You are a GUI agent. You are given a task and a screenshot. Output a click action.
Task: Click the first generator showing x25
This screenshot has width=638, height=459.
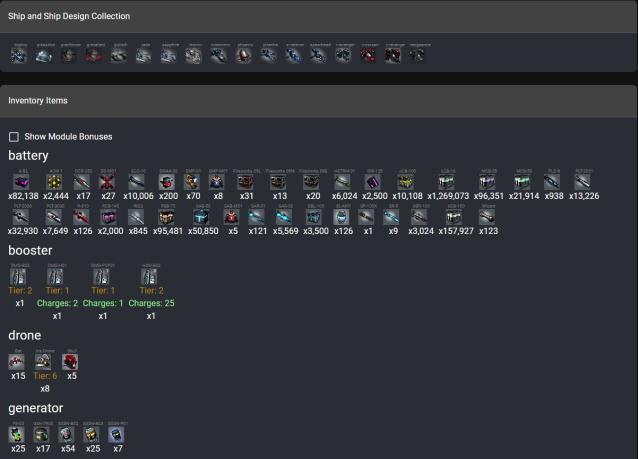coord(18,434)
